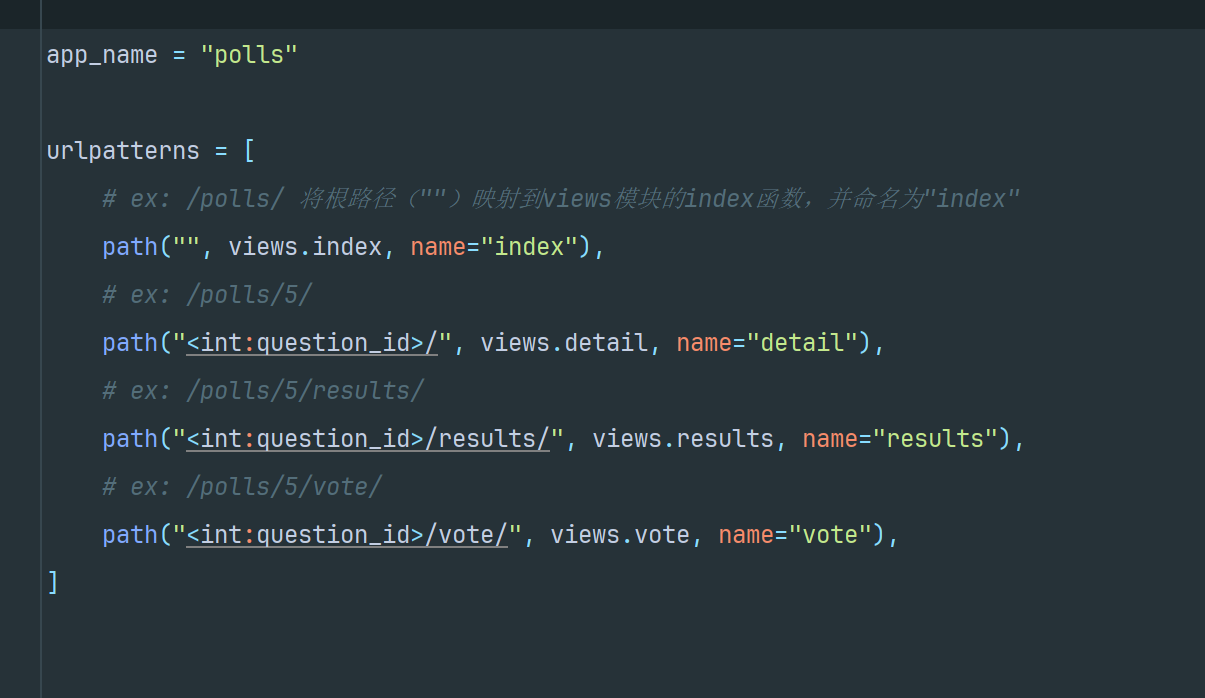
Task: Click the closing bracket of urlpatterns list
Action: (53, 583)
